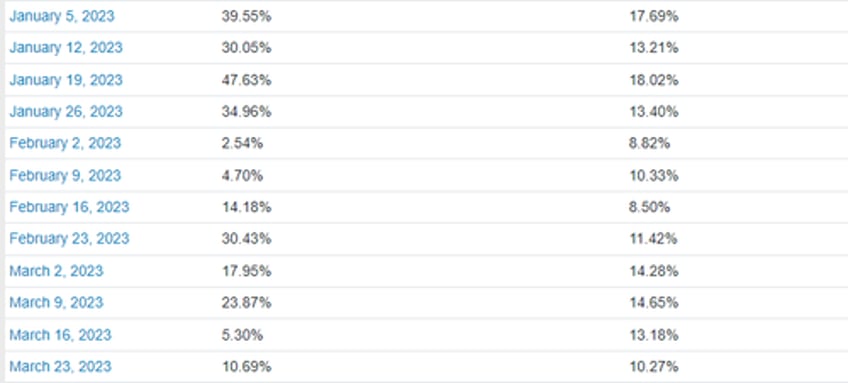
Task: Open the January 26, 2023 link
Action: (x=66, y=111)
